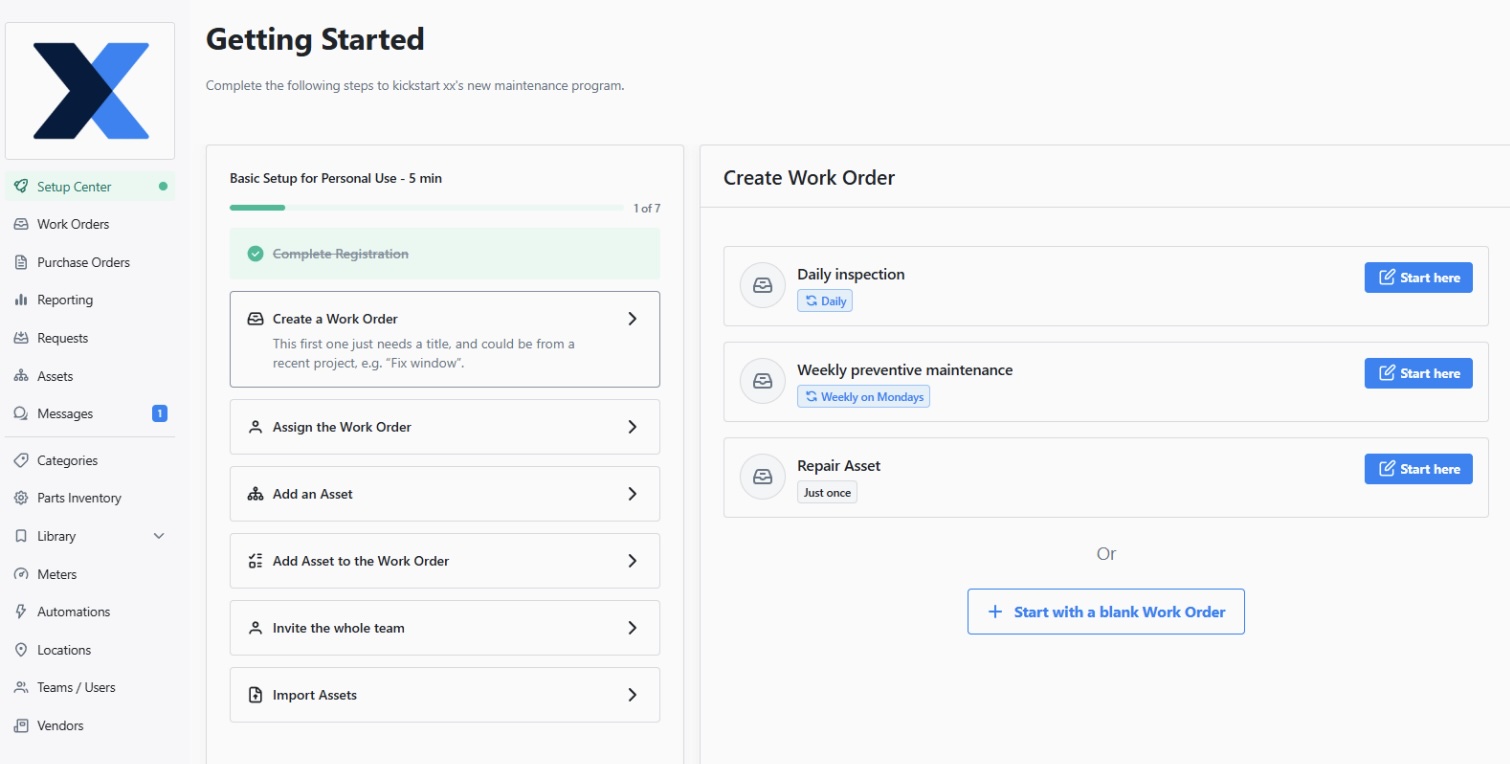The height and width of the screenshot is (764, 1510).
Task: Expand the Assign the Work Order step
Action: (x=444, y=427)
